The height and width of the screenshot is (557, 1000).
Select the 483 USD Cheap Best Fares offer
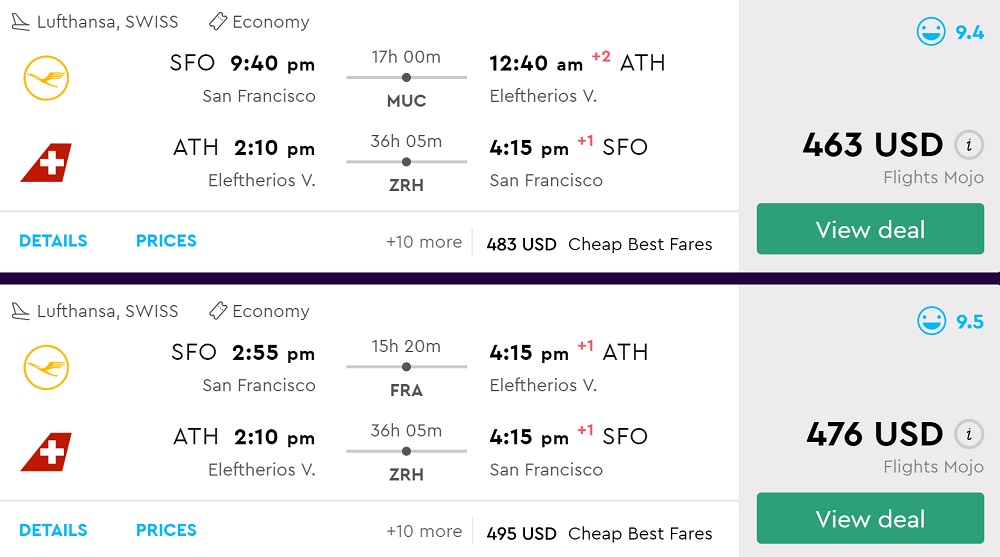[599, 244]
